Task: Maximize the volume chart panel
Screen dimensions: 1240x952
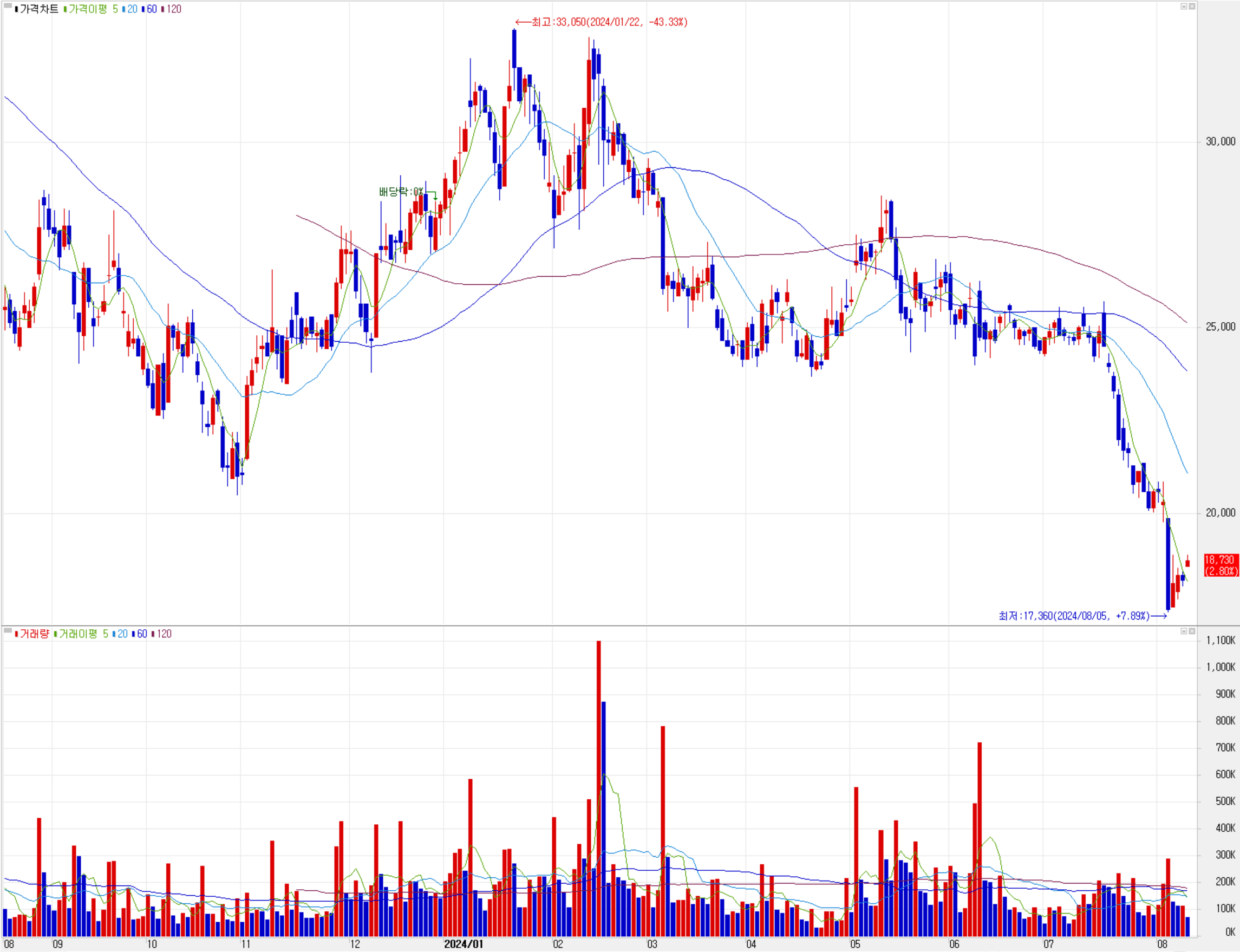Action: click(1183, 631)
